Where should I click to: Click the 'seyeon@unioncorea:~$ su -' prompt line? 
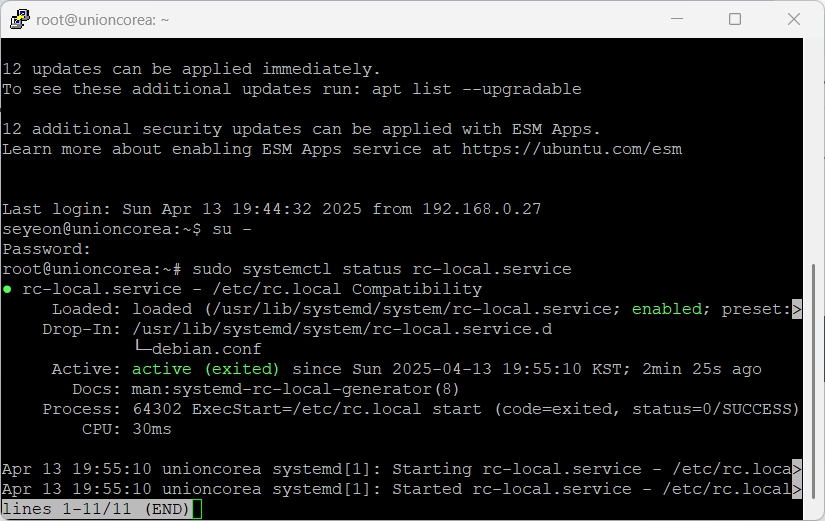pos(127,229)
